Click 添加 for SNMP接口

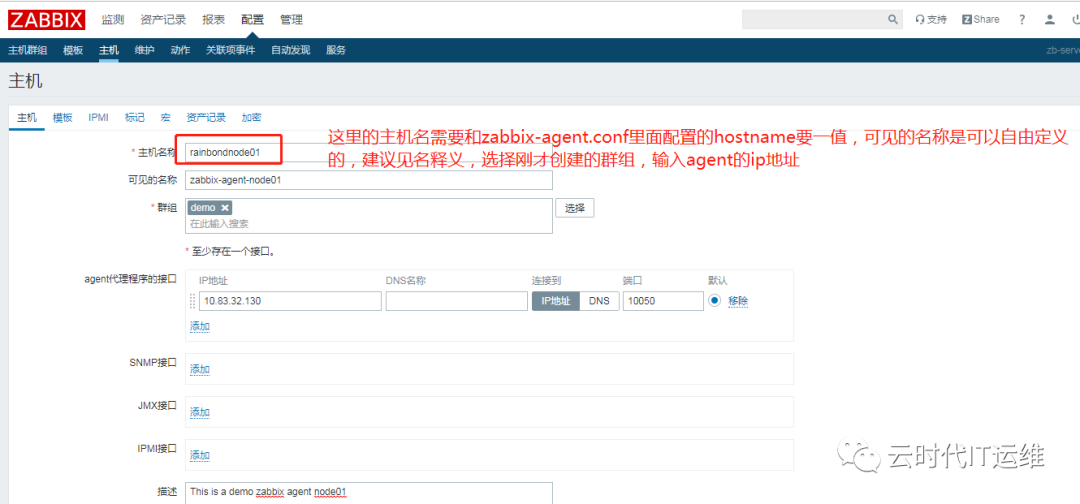[200, 370]
